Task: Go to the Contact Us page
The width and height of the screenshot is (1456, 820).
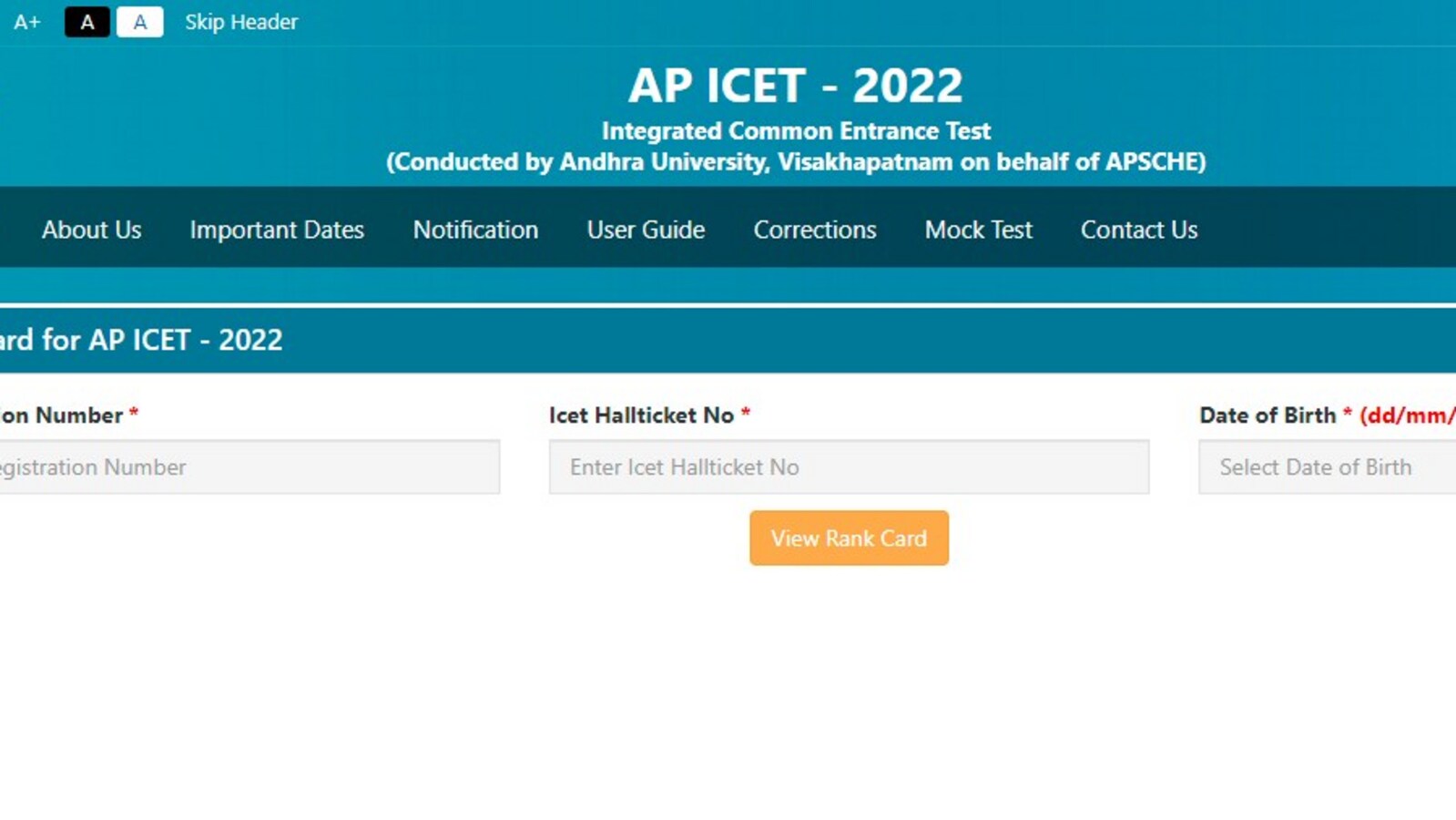Action: 1139,230
